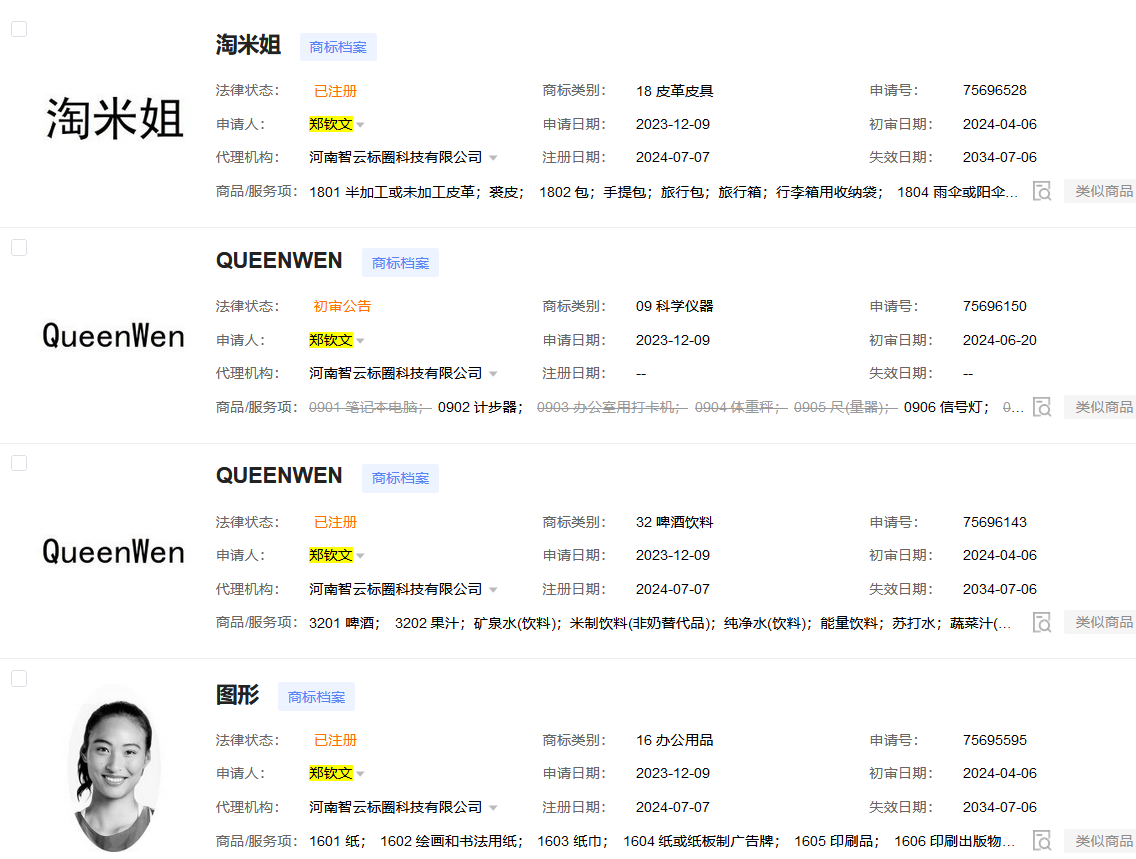Expand applicant dropdown arrow in 淘米姐 entry
This screenshot has width=1136, height=859.
pos(361,125)
